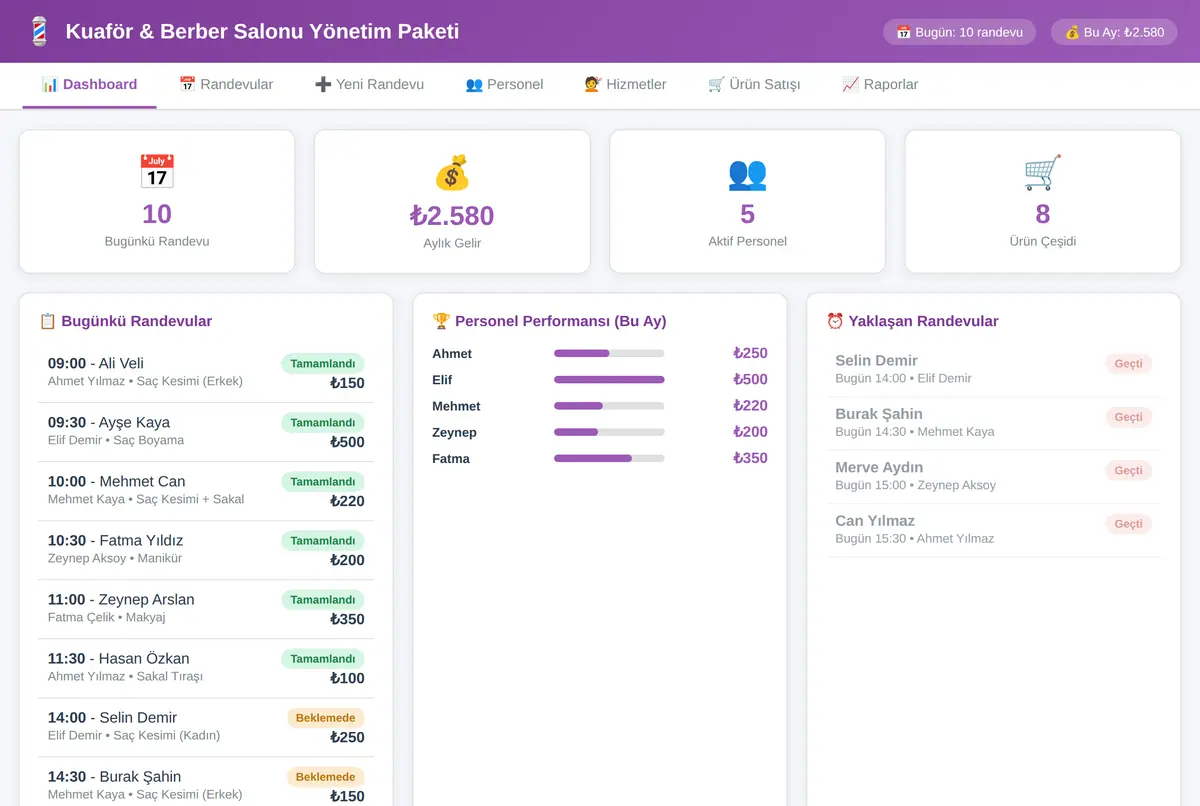
Task: Go to the Hizmetler tab
Action: pos(625,85)
